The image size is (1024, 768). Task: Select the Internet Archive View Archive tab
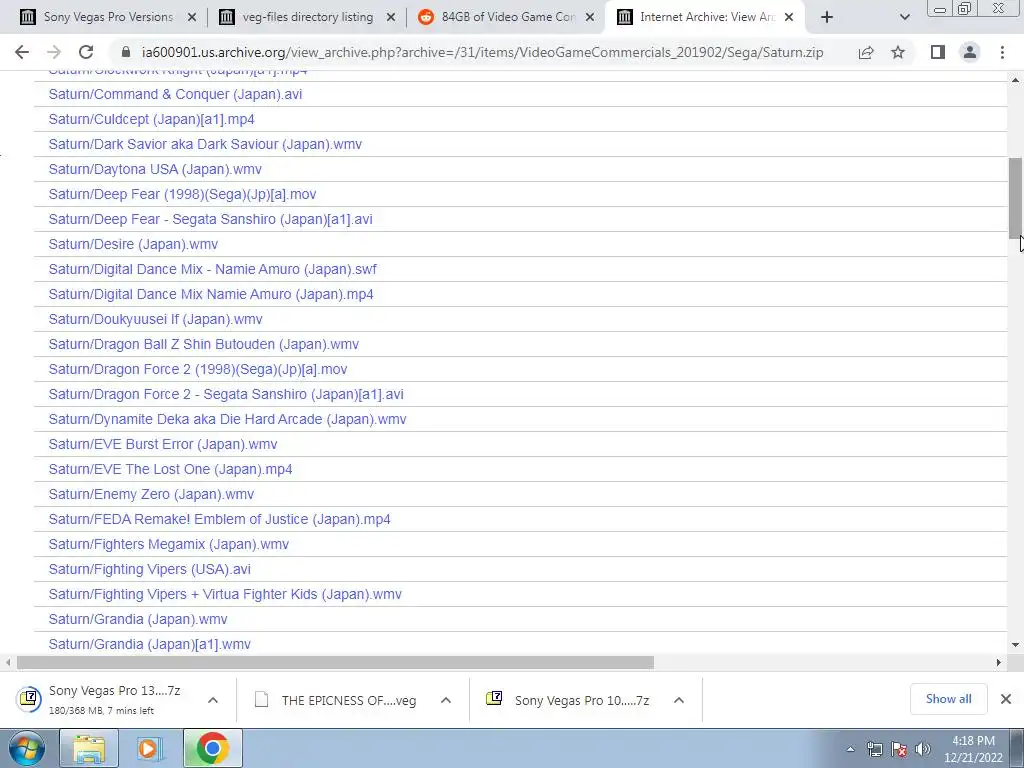[705, 17]
